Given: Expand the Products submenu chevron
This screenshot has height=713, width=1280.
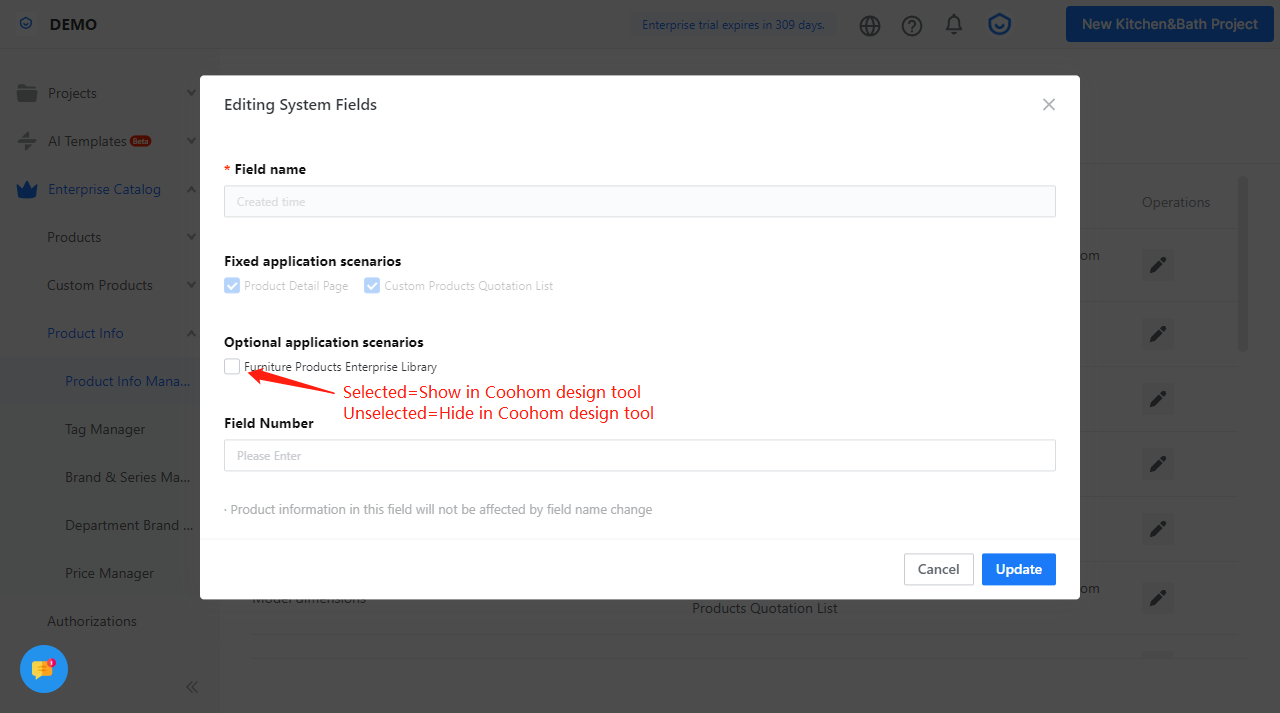Looking at the screenshot, I should 191,237.
